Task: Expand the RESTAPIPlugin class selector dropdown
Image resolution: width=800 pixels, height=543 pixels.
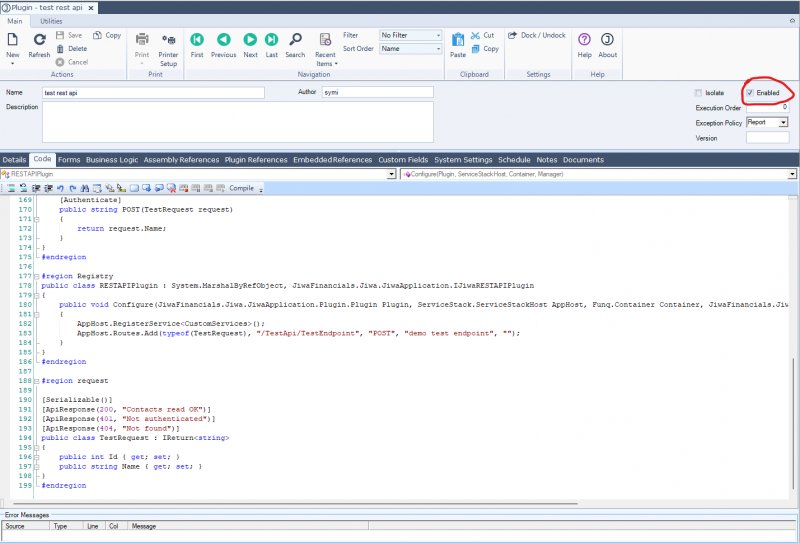Action: click(x=391, y=174)
